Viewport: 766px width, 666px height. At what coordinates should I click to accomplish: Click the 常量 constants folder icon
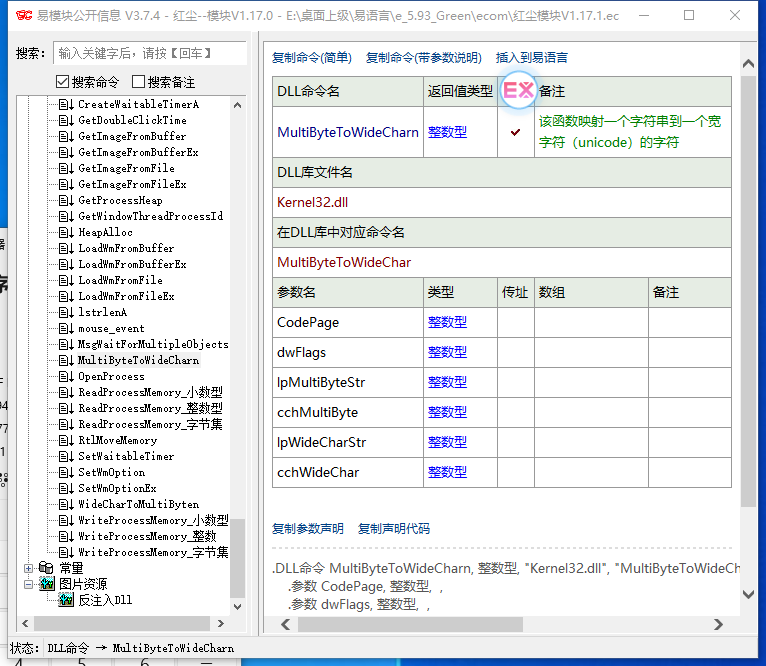pos(46,568)
